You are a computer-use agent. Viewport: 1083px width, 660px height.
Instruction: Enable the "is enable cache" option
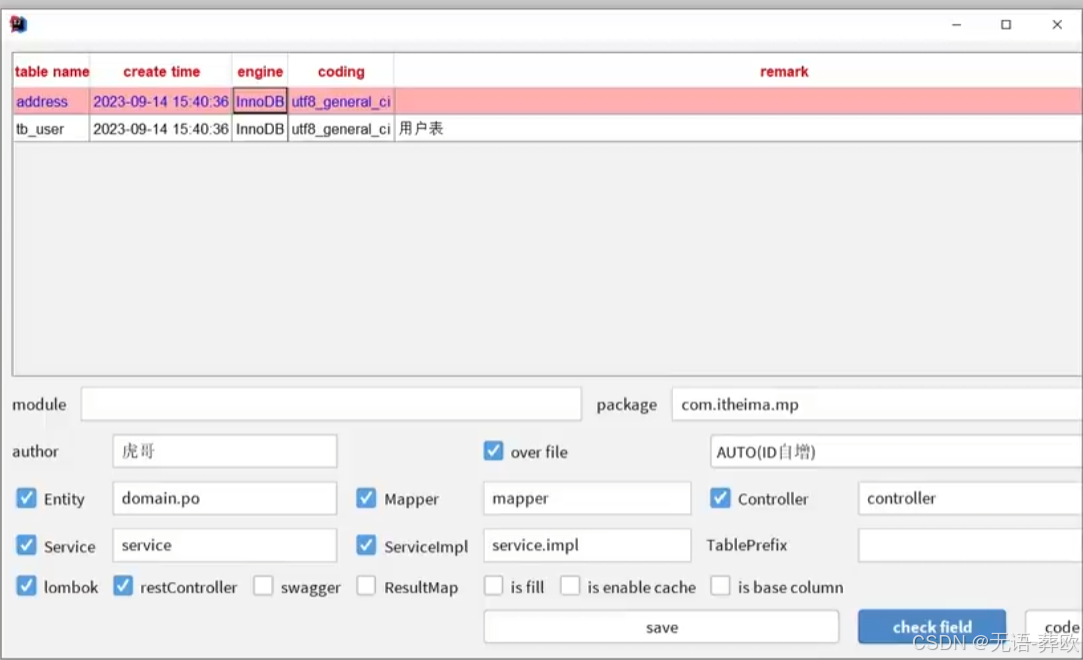tap(570, 587)
